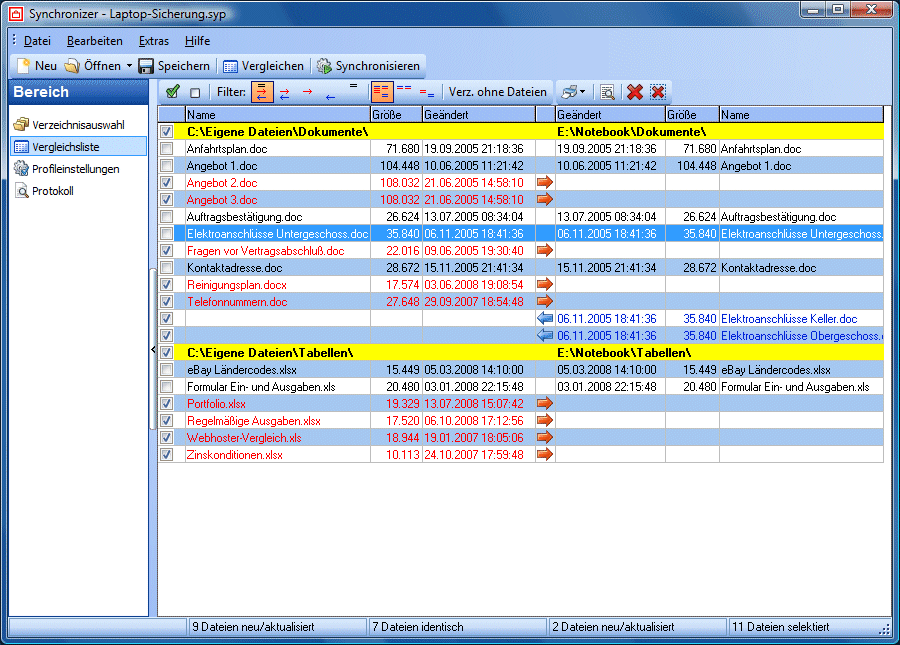
Task: Click '11 Dateien selektiert' in status bar
Action: pyautogui.click(x=781, y=627)
